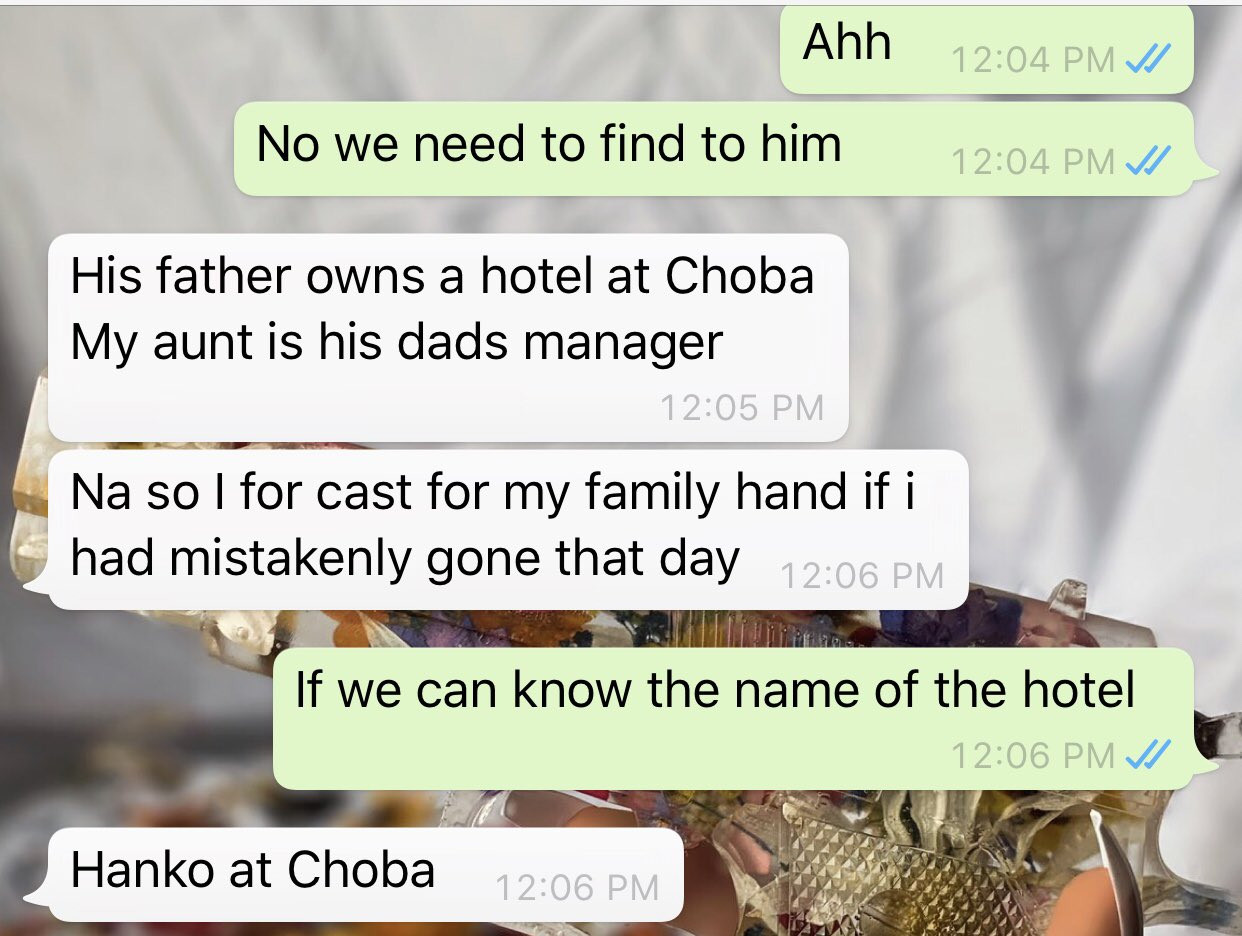Click read ticks on "If we can know the name" message
The width and height of the screenshot is (1242, 936).
click(x=1146, y=755)
